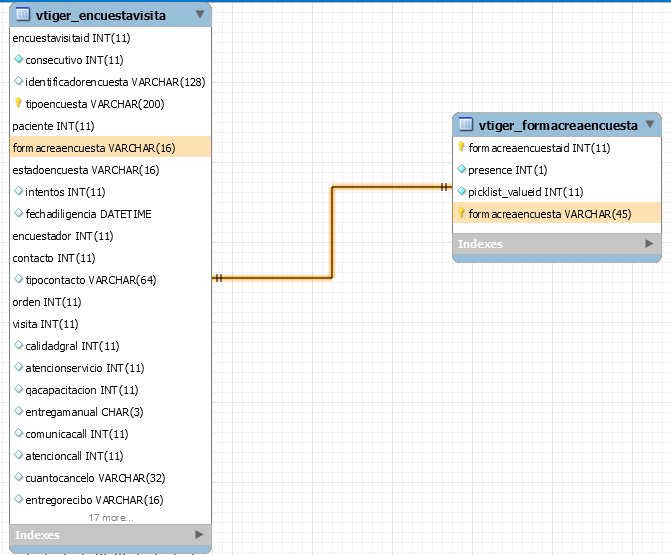The width and height of the screenshot is (671, 555).
Task: Click the entregorecibo column diamond icon
Action: [18, 499]
